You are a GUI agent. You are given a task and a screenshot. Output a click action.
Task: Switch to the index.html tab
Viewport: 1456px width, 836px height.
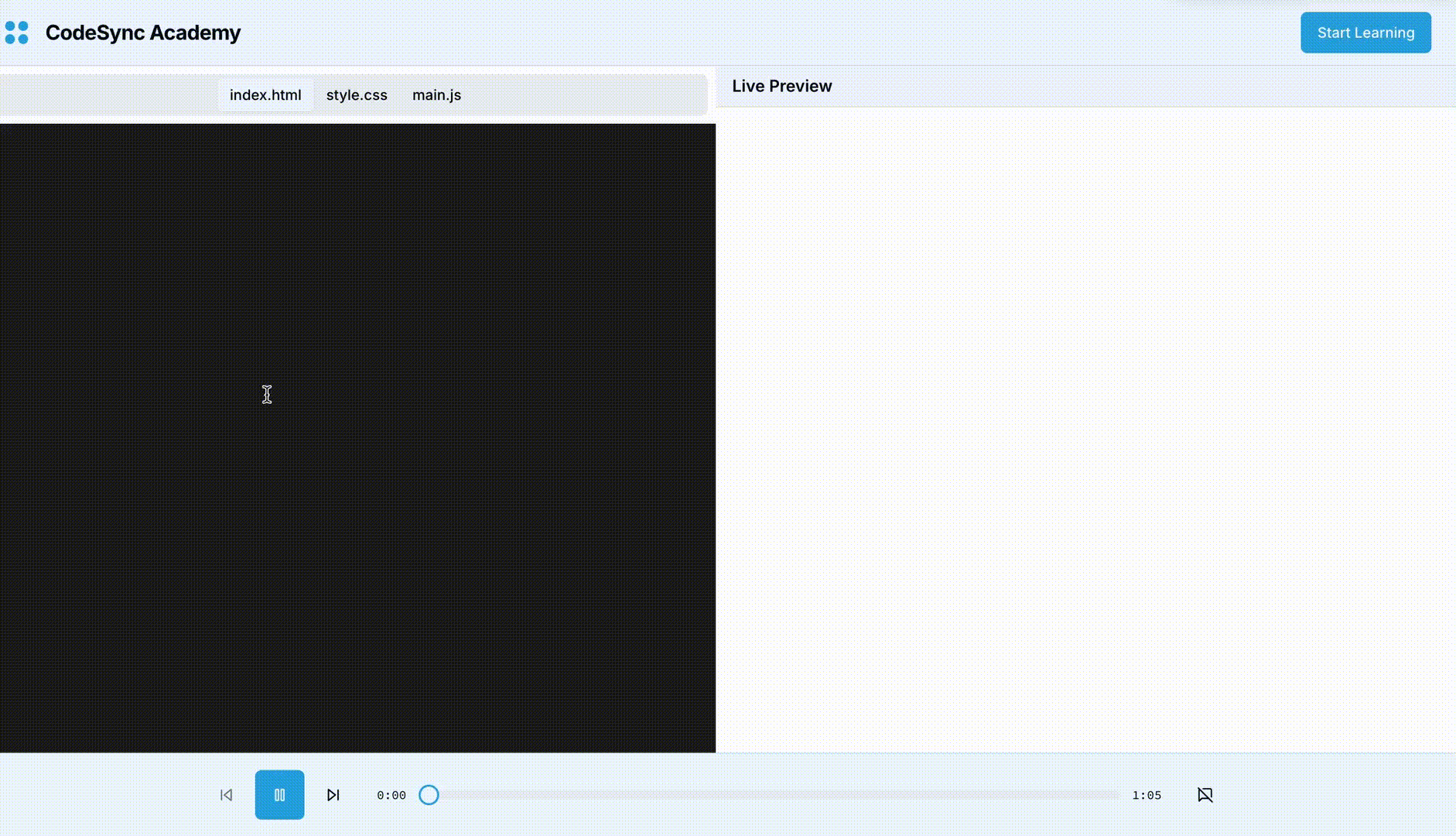[265, 95]
